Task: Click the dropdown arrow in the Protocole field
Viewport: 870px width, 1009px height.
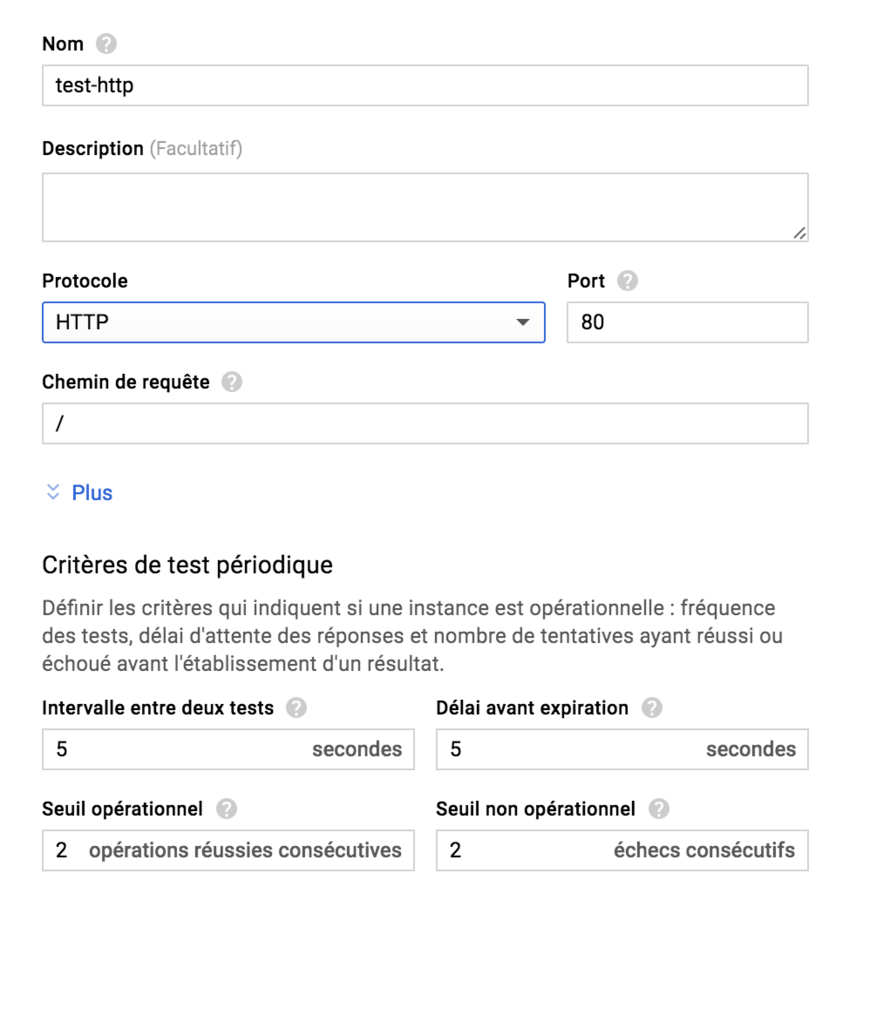Action: [524, 322]
